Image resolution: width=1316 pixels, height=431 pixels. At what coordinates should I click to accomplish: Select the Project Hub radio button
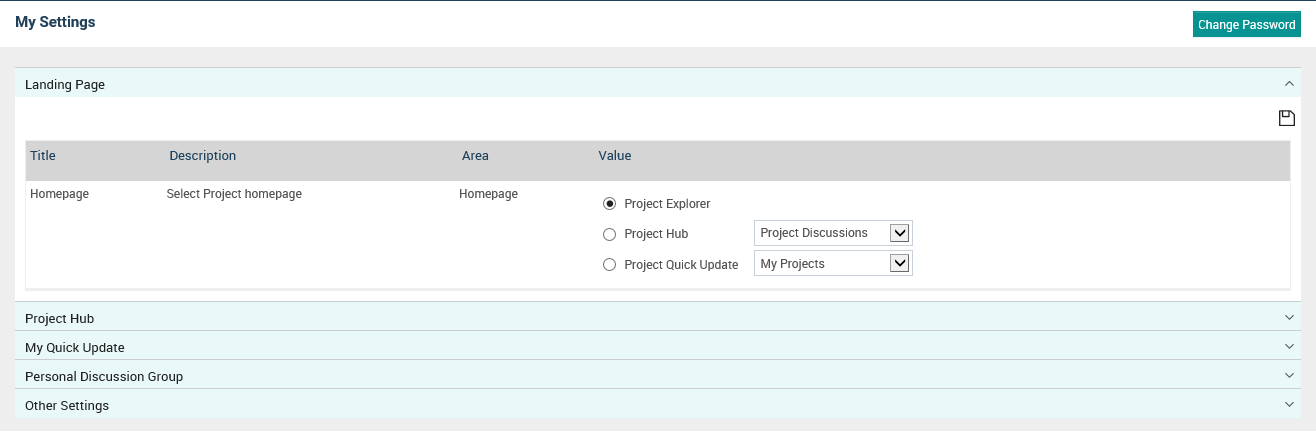click(609, 234)
